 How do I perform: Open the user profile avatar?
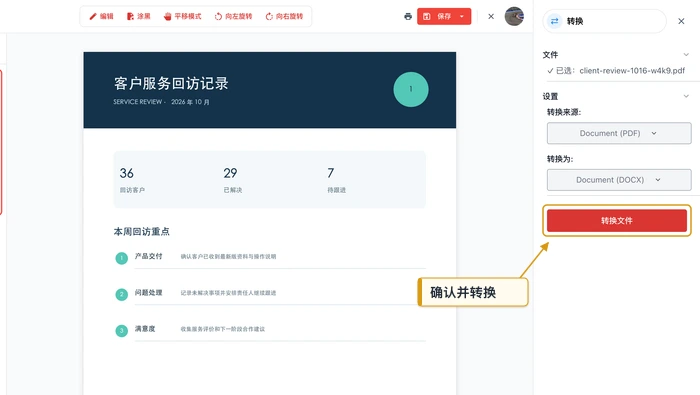coord(514,16)
